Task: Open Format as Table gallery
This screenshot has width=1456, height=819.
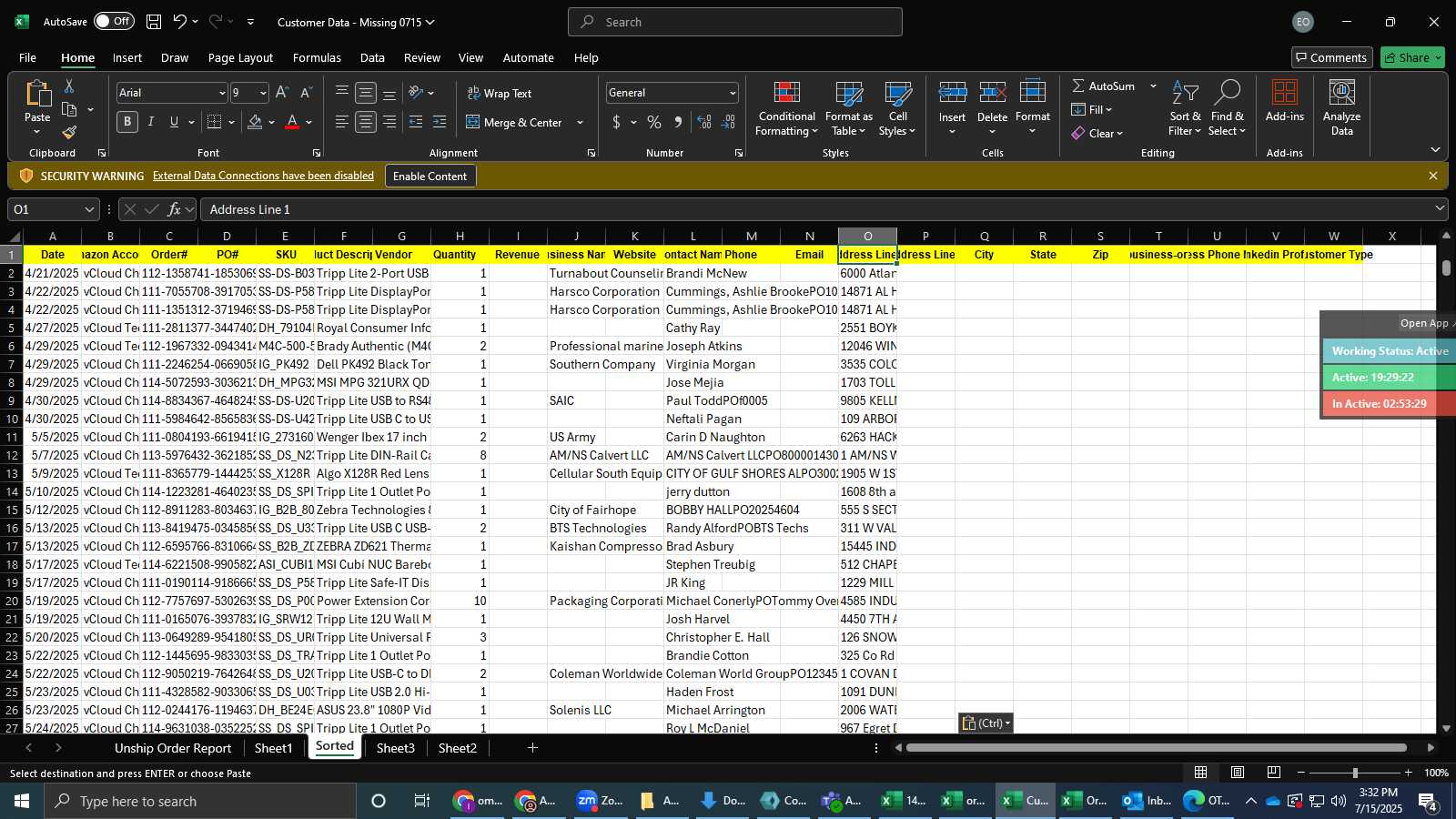Action: pos(849,109)
